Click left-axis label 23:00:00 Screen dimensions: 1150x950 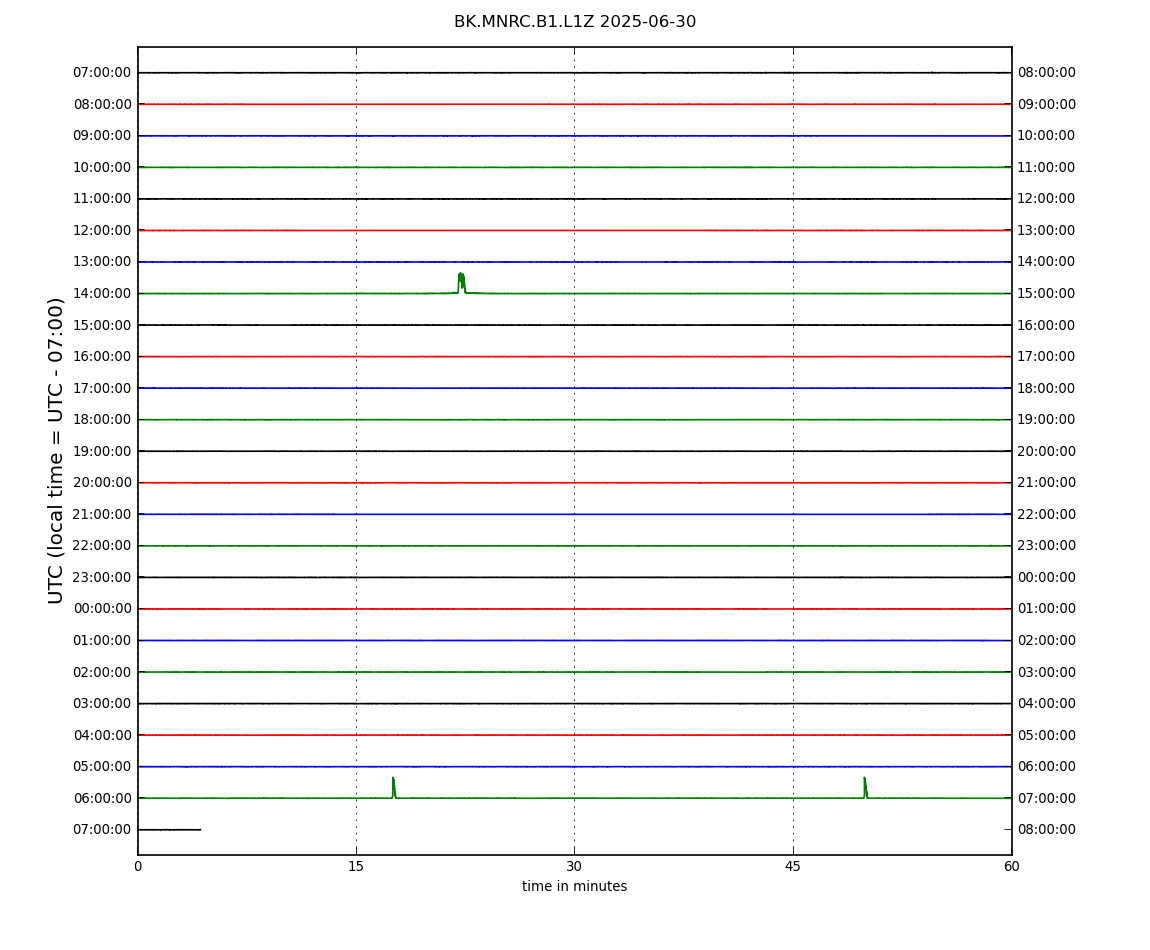pos(102,577)
